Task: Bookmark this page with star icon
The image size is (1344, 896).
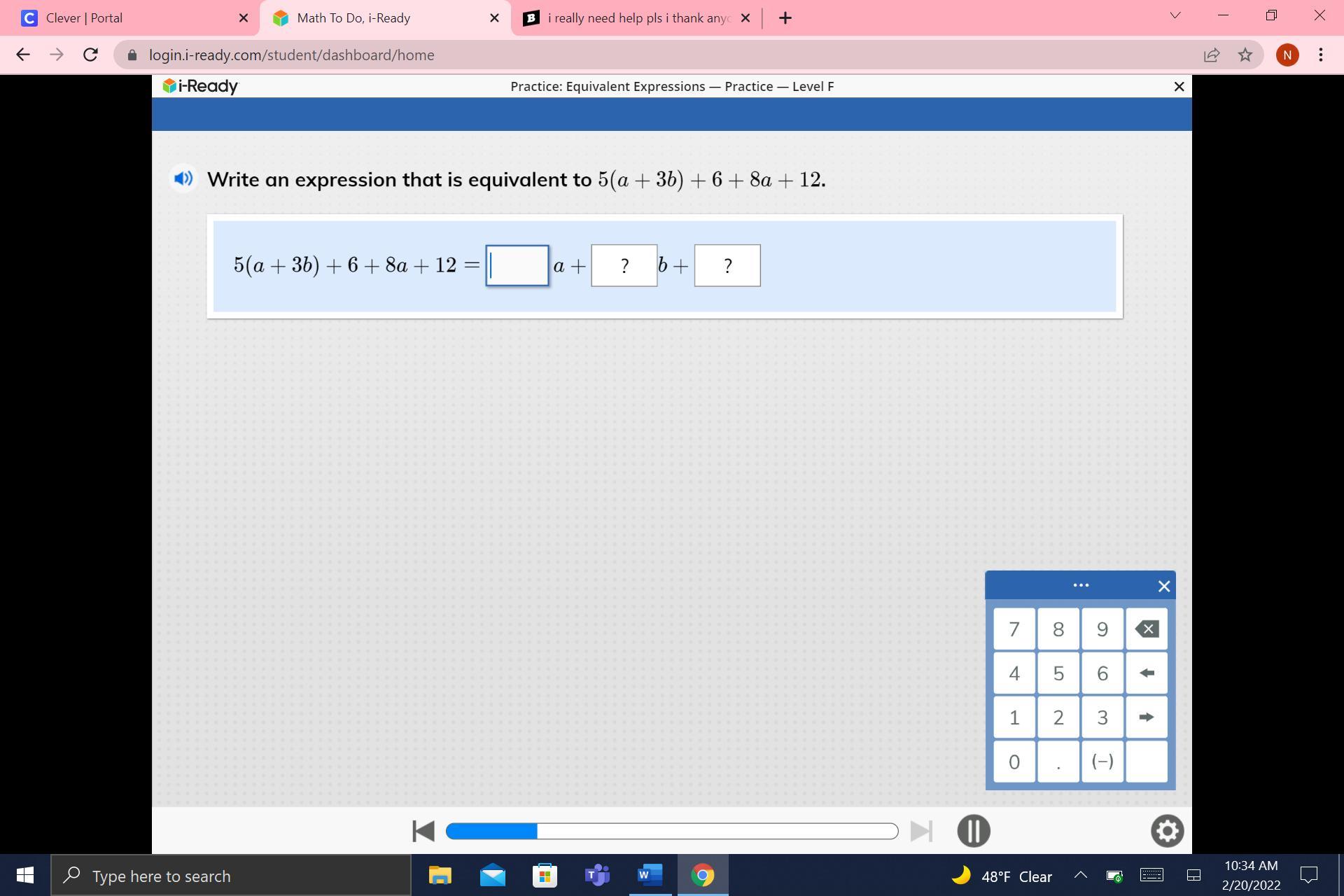Action: click(x=1245, y=55)
